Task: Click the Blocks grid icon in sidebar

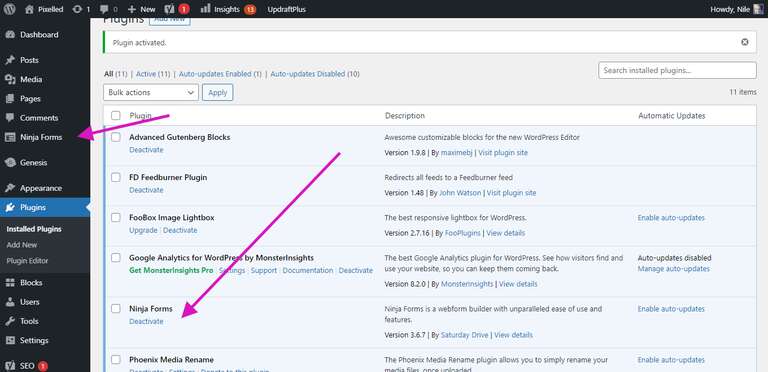Action: click(10, 282)
